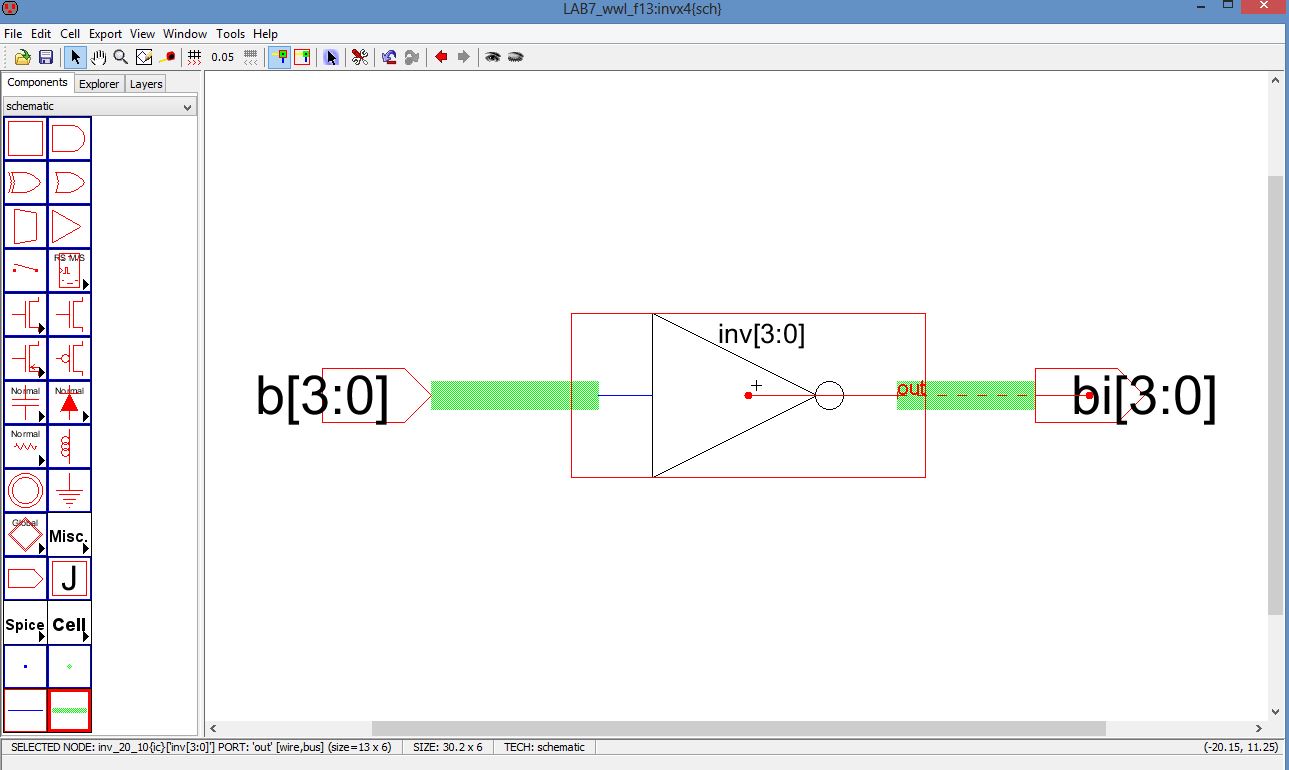The width and height of the screenshot is (1289, 770).
Task: Select the green bus pin dot
Action: point(69,667)
